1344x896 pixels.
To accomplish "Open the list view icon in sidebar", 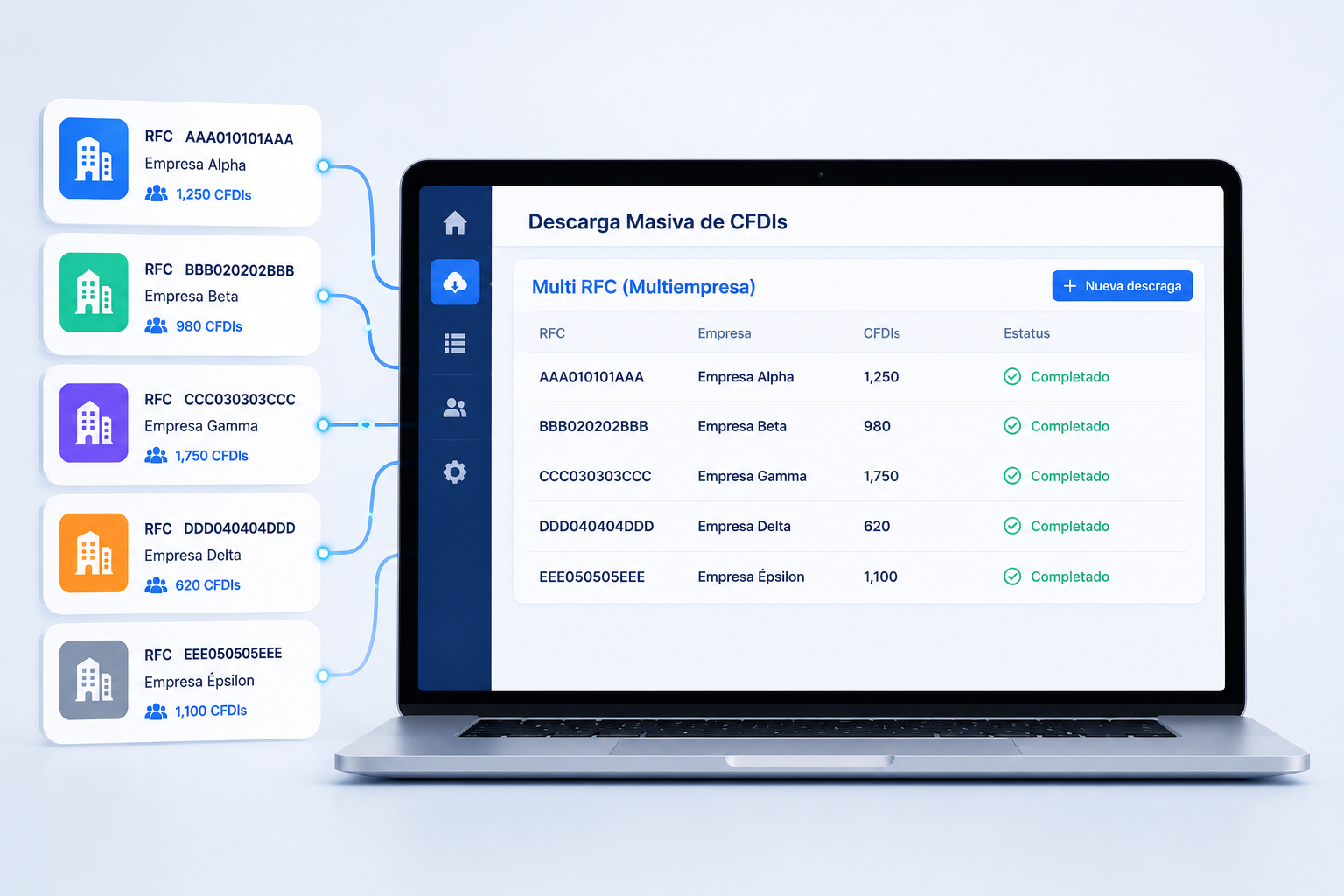I will pyautogui.click(x=455, y=343).
